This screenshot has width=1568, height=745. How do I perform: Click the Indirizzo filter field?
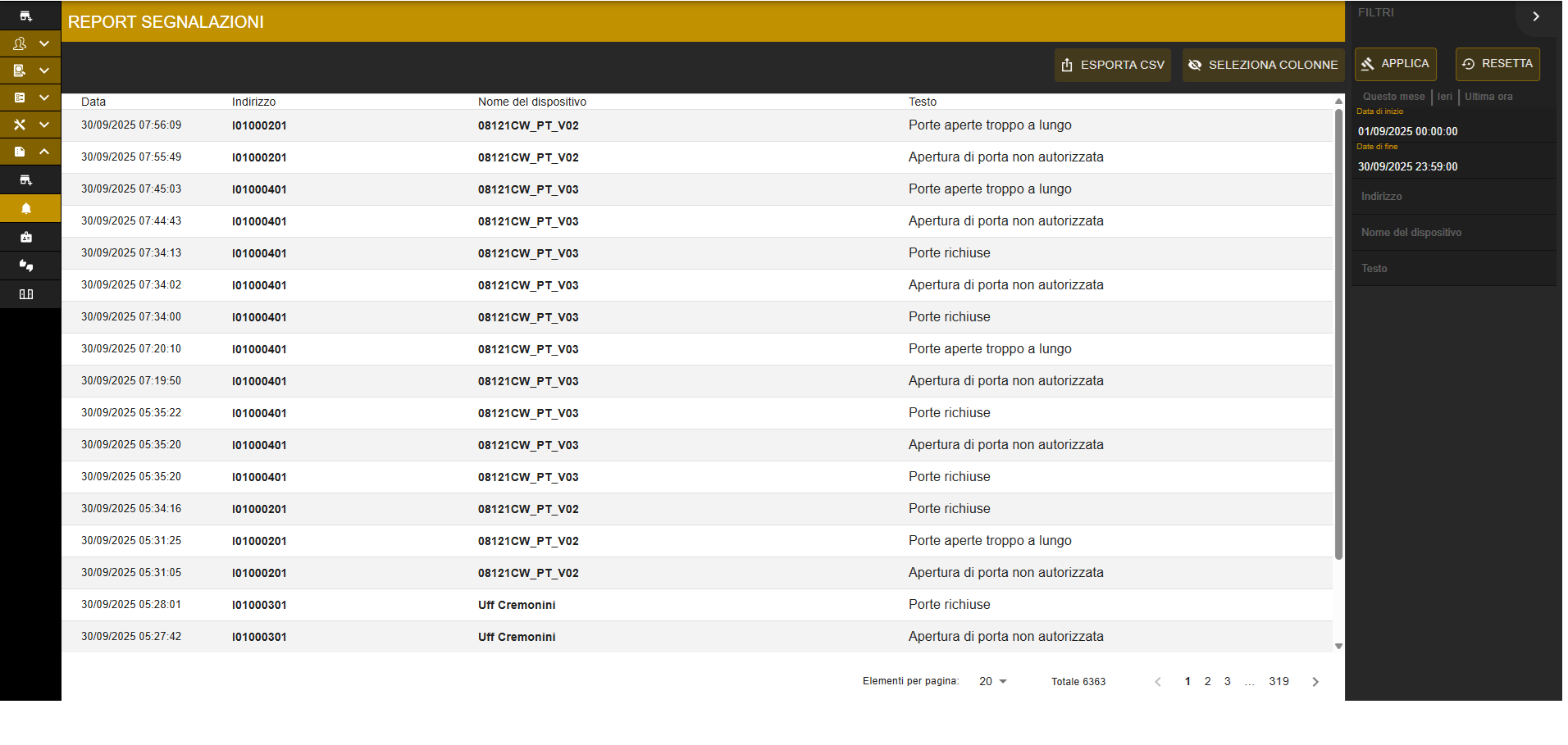pos(1454,197)
